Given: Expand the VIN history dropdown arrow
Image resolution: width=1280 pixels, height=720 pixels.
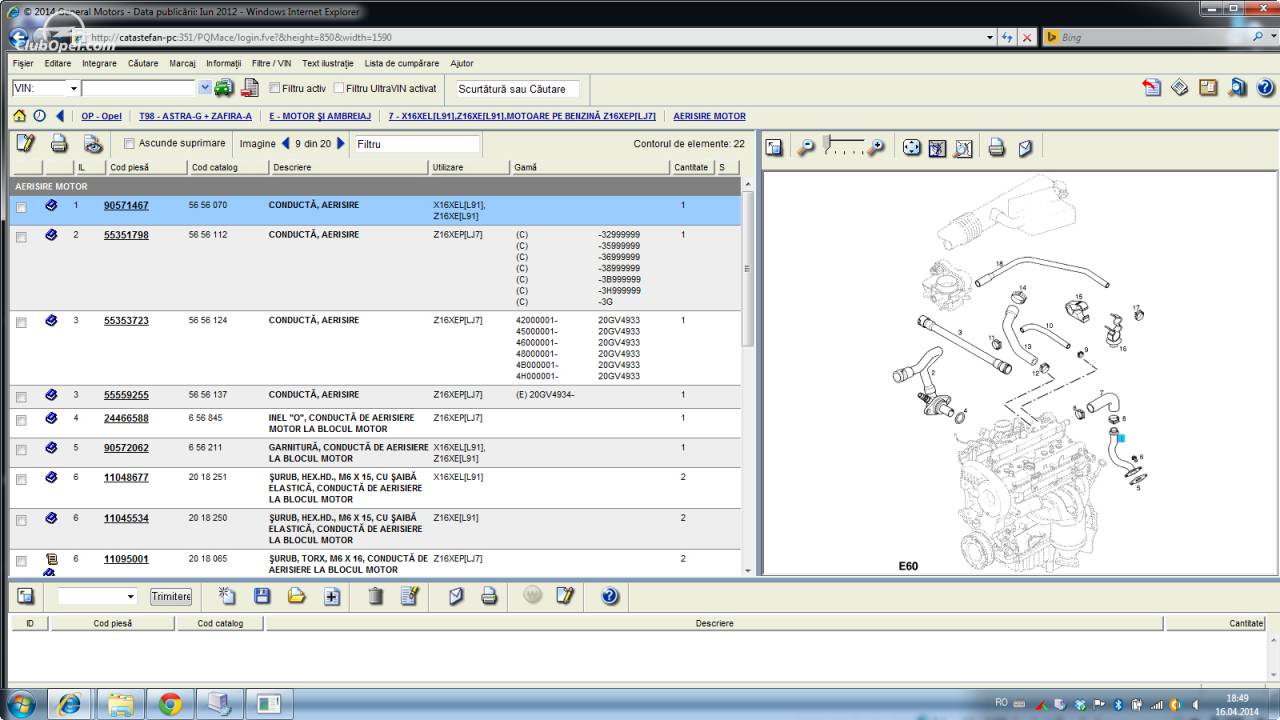Looking at the screenshot, I should point(205,88).
